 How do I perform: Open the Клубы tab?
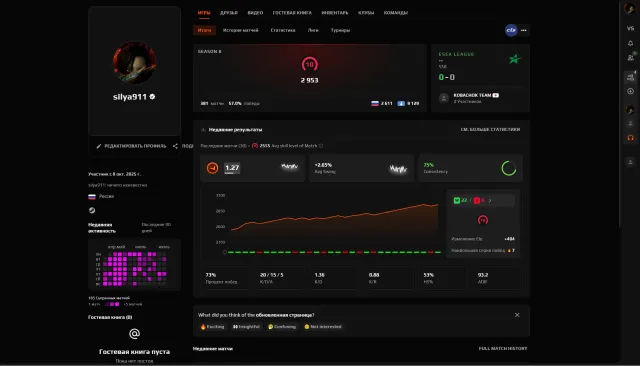[x=366, y=13]
